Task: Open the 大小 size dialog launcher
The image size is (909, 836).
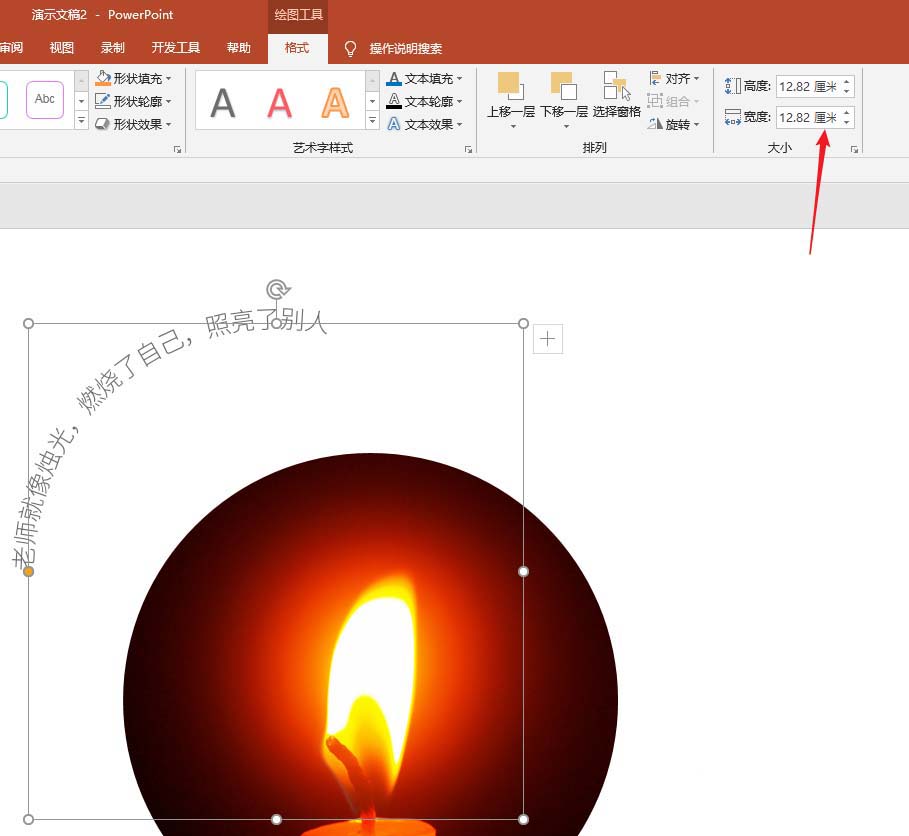Action: (854, 150)
